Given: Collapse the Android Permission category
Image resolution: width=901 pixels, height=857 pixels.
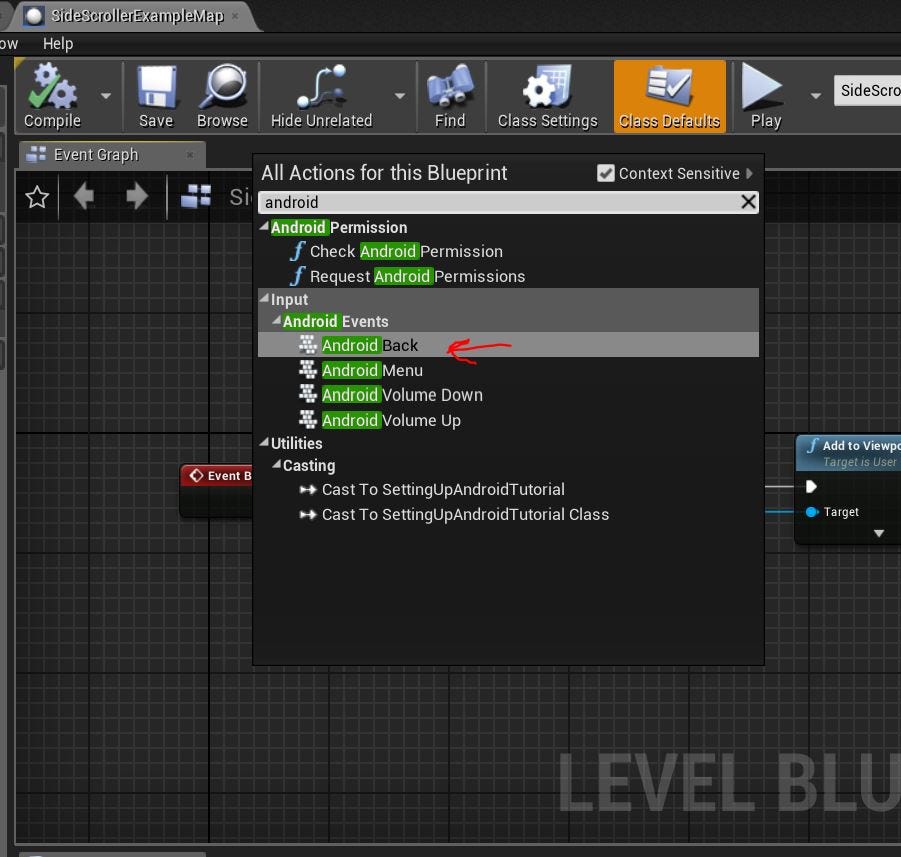Looking at the screenshot, I should (264, 227).
